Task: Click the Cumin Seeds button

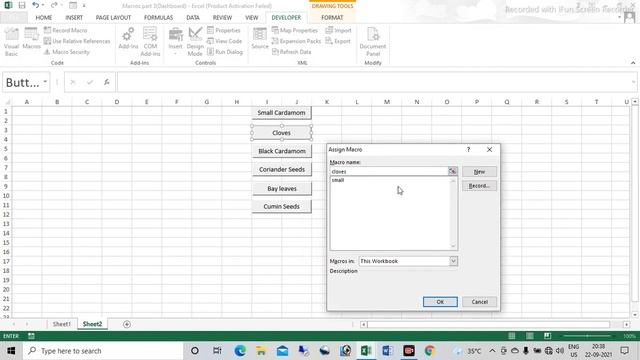Action: (282, 207)
